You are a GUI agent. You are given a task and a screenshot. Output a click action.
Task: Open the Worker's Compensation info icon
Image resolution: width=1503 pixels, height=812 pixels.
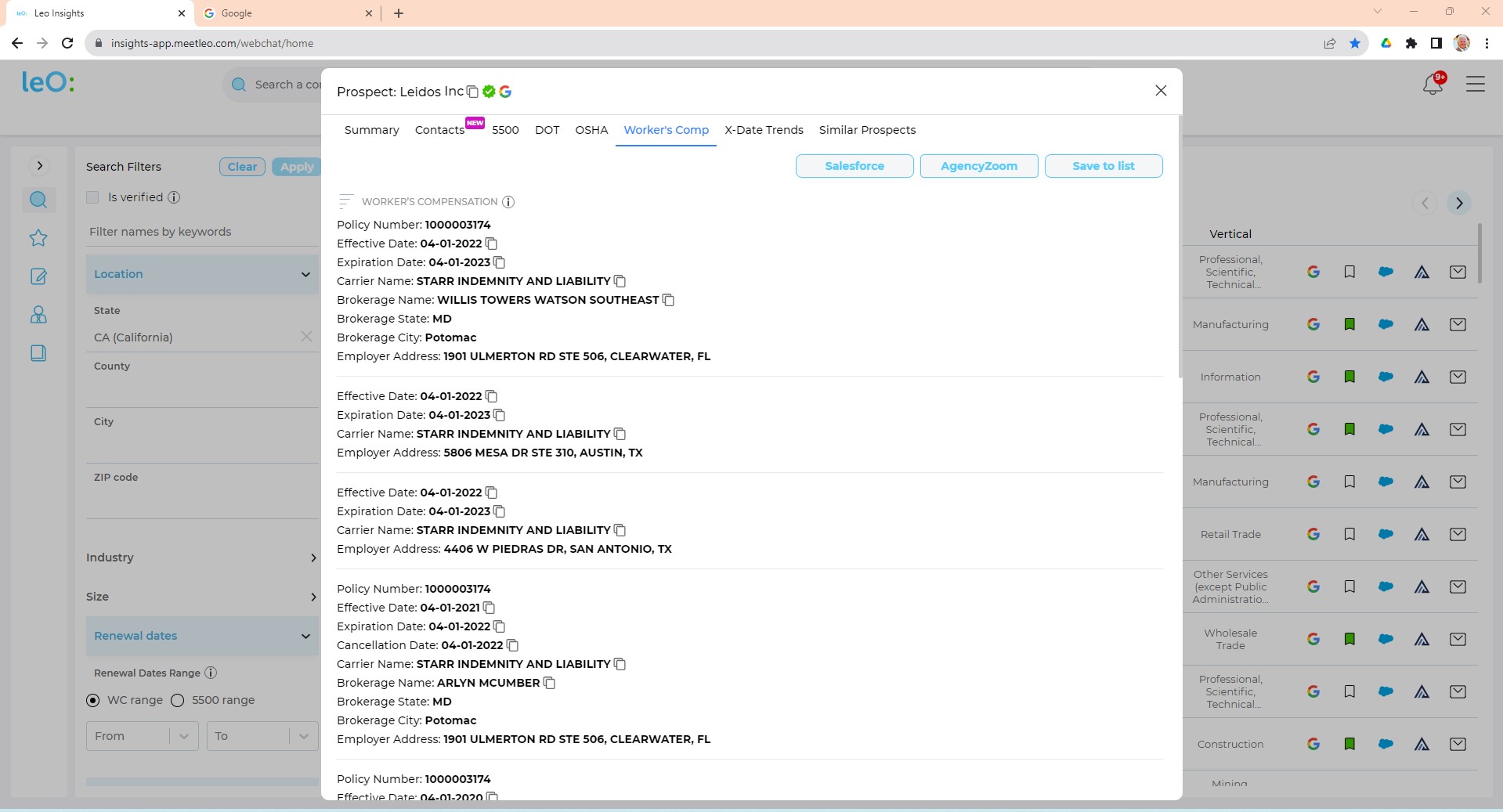[x=508, y=202]
